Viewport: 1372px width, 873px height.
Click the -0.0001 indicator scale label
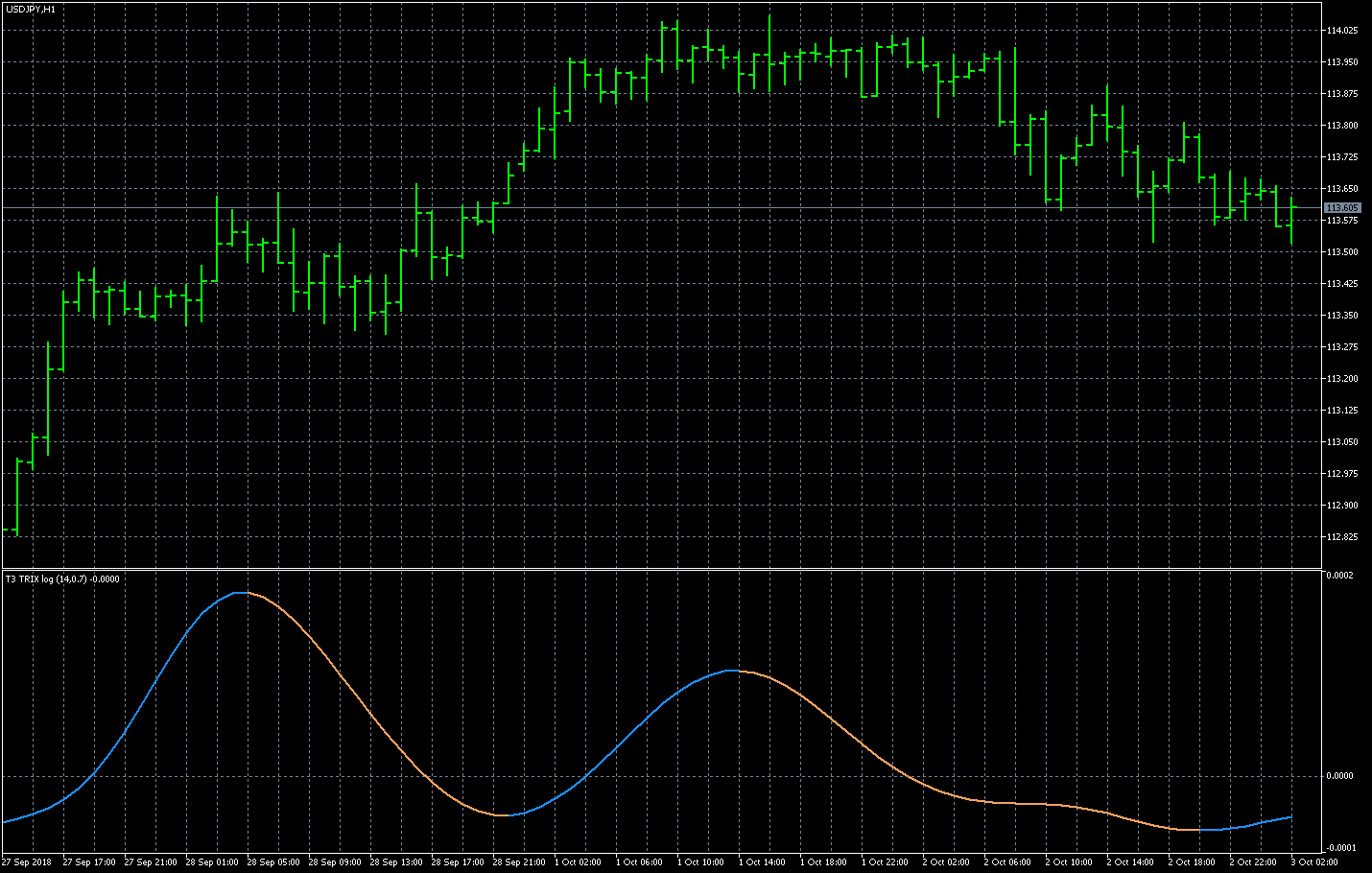point(1339,848)
